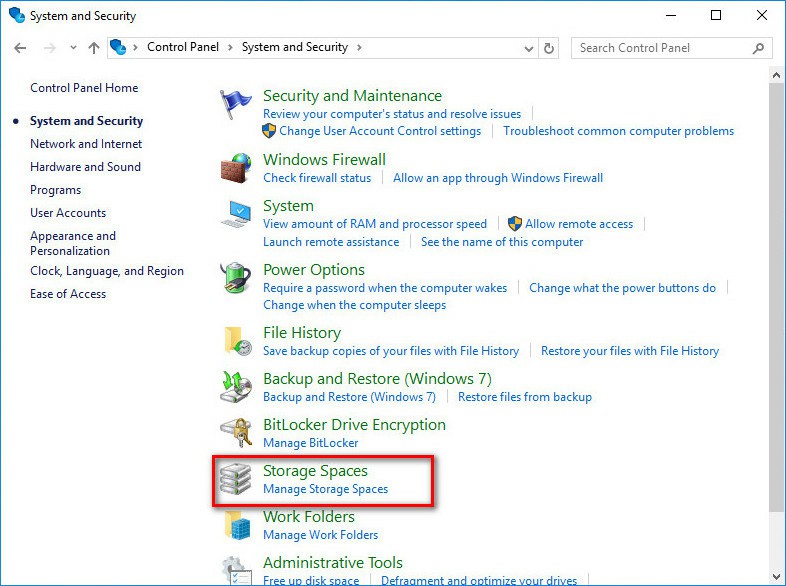Expand the chevron after Control Panel breadcrumb
The height and width of the screenshot is (586, 786).
(x=230, y=48)
